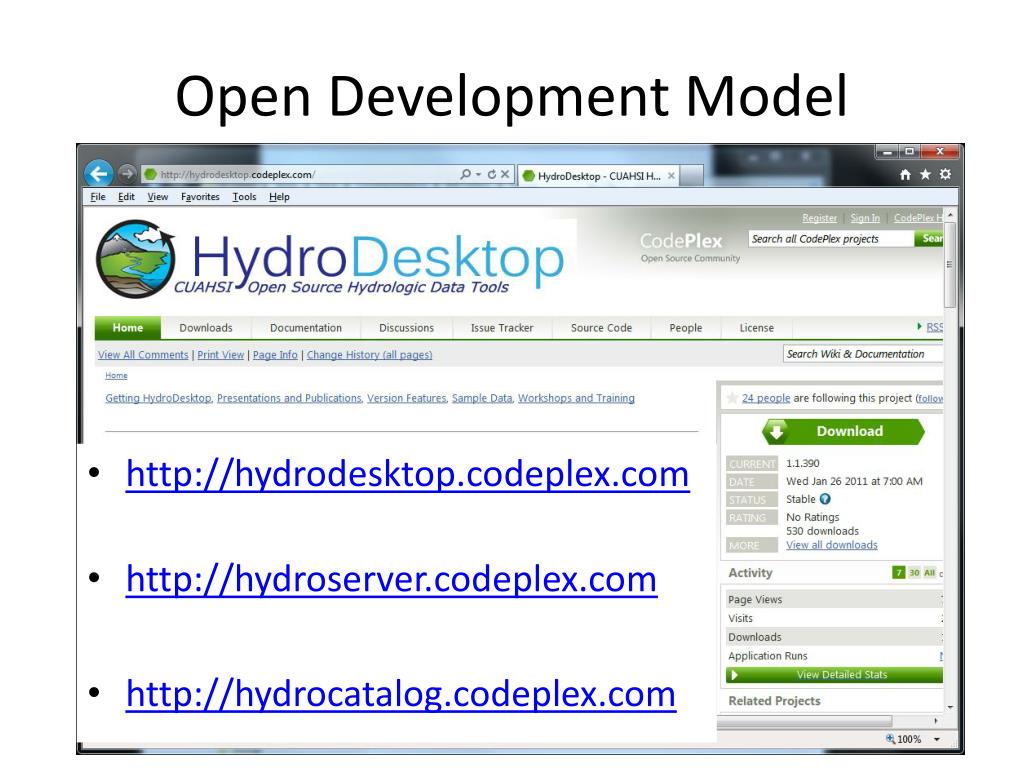
Task: Click the RSS link
Action: coord(935,327)
